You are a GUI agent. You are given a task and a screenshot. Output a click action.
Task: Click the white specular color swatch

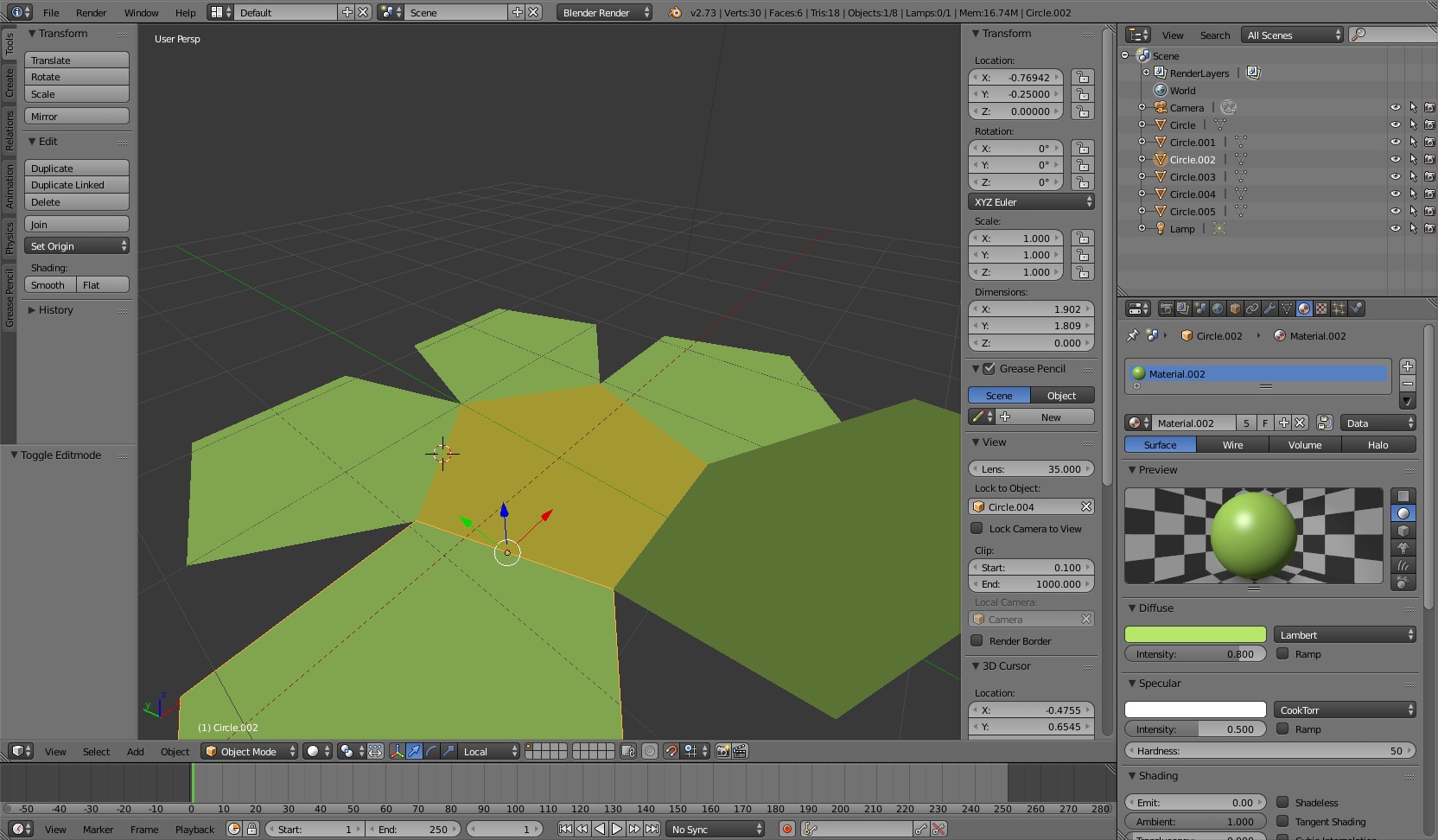1195,710
